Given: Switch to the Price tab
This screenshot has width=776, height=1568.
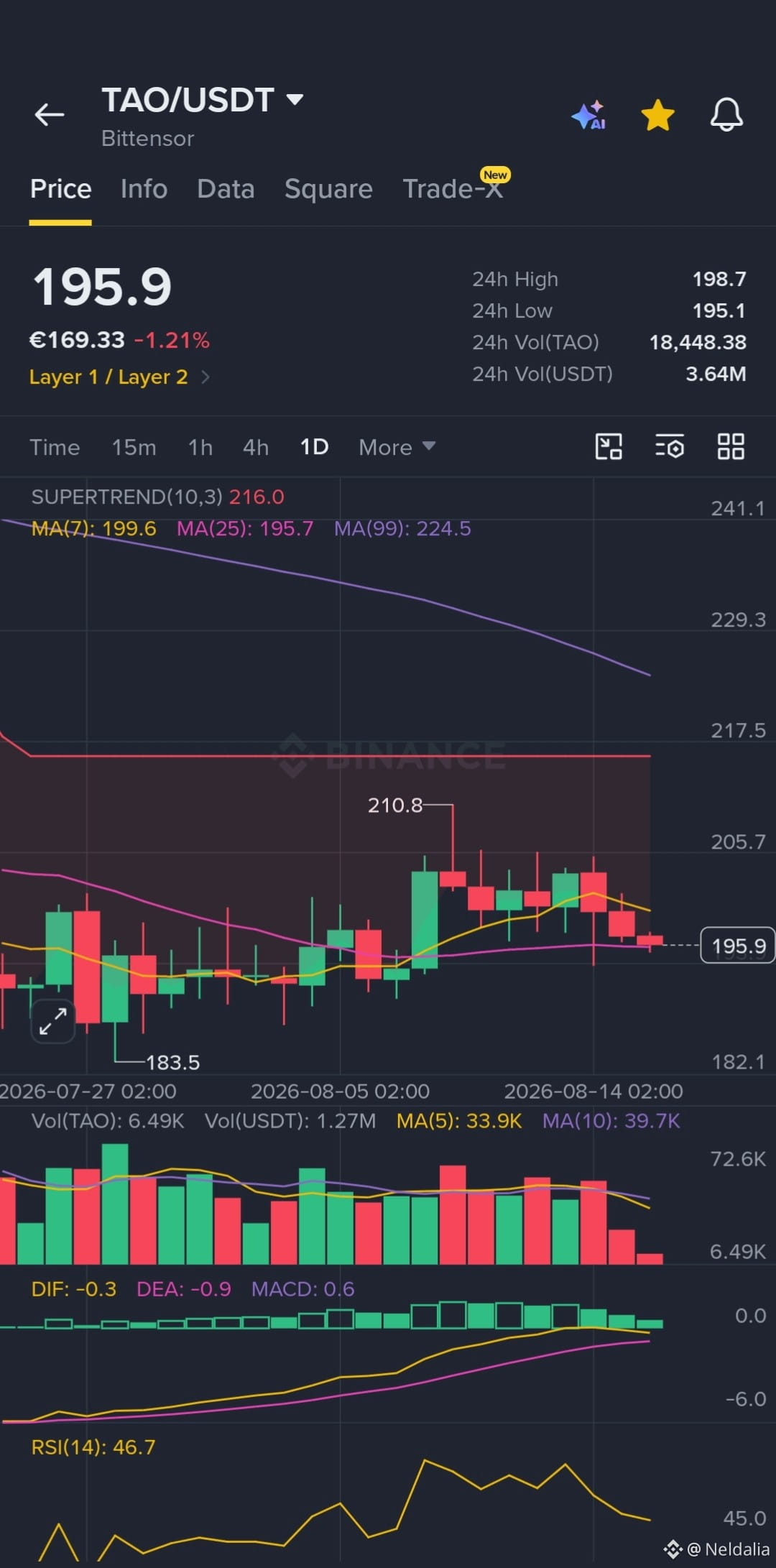Looking at the screenshot, I should pyautogui.click(x=60, y=189).
